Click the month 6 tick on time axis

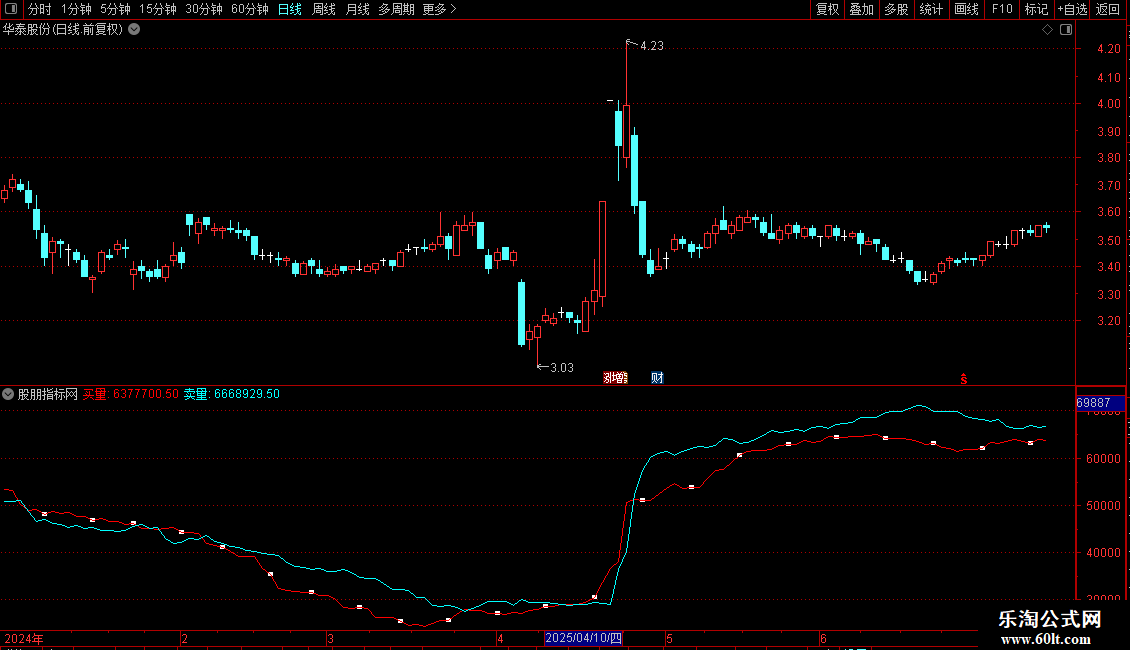[823, 639]
